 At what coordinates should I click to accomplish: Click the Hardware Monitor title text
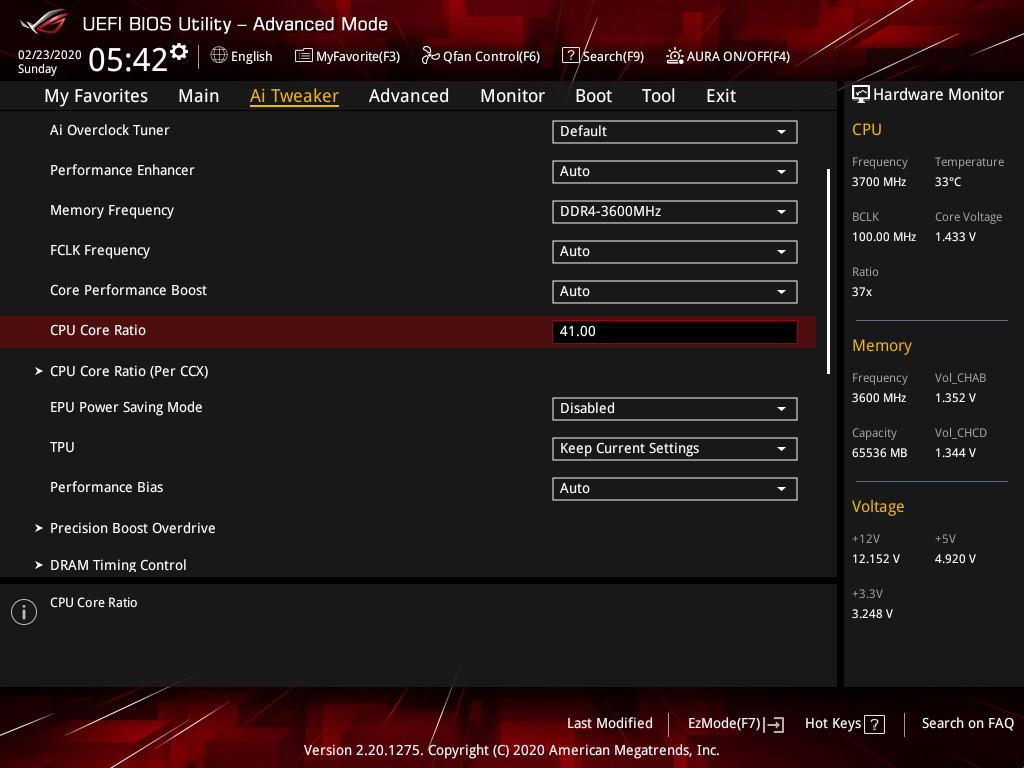[x=938, y=94]
